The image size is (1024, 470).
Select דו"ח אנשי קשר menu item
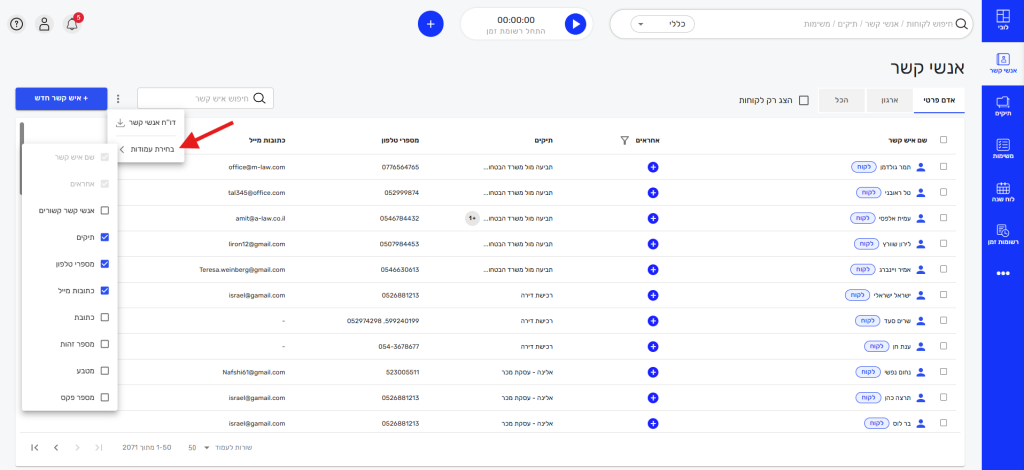[x=146, y=123]
